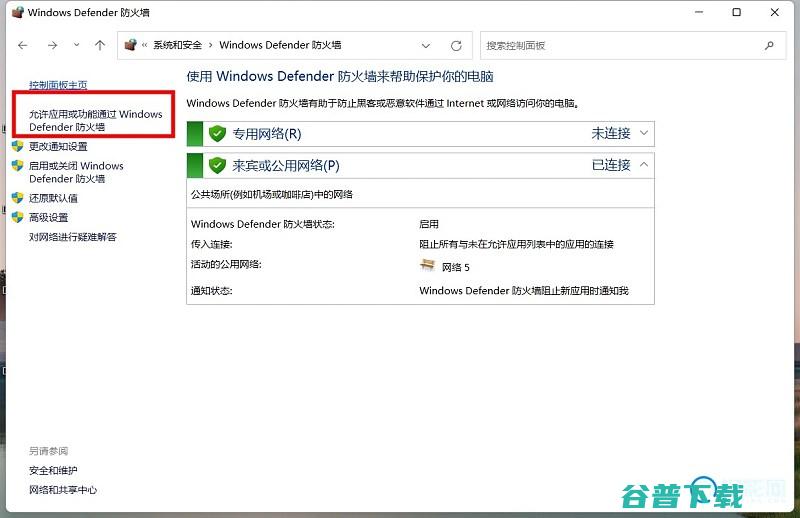Click the 已连接 status text

point(611,165)
